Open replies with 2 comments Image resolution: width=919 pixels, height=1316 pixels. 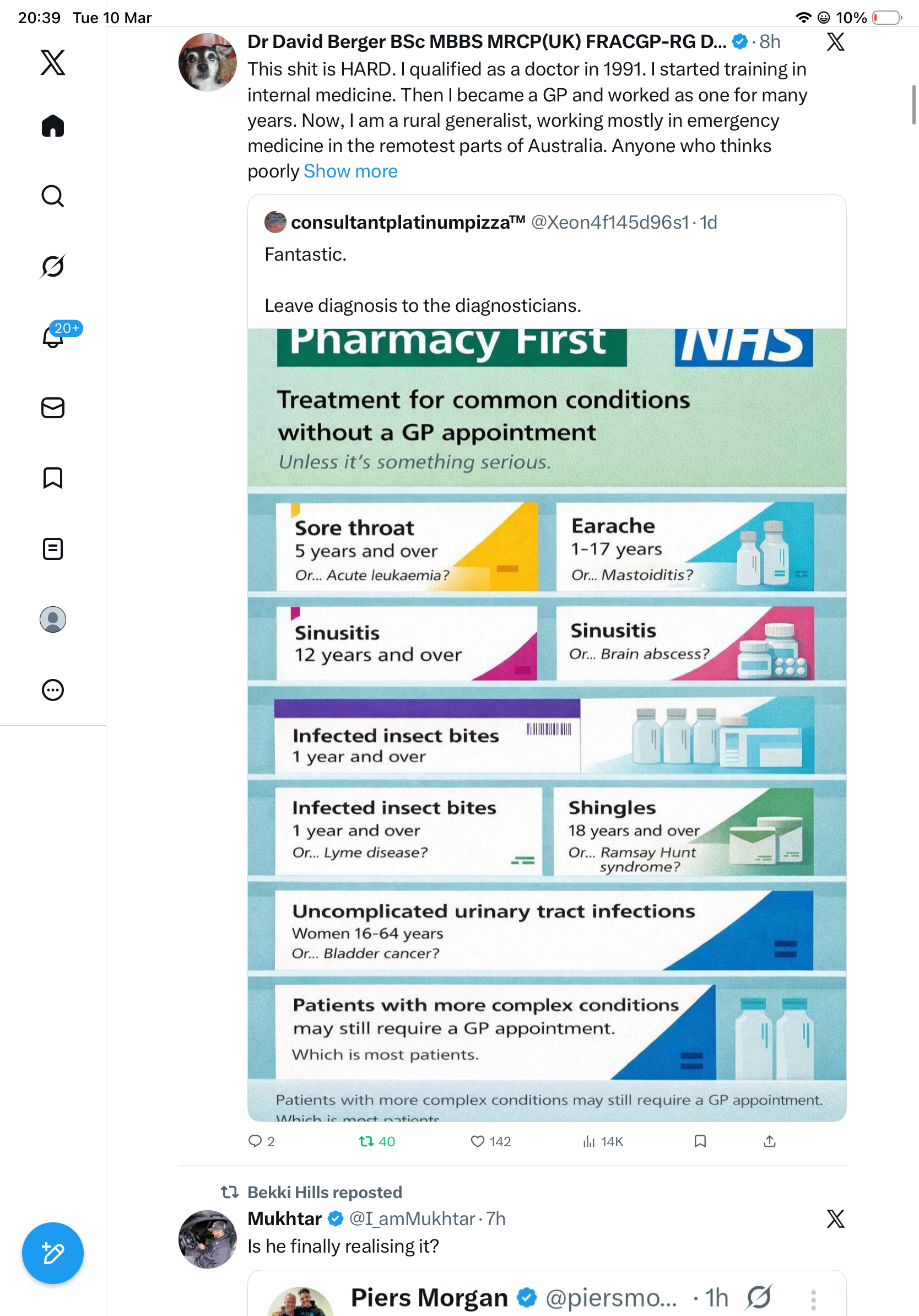pos(261,1141)
